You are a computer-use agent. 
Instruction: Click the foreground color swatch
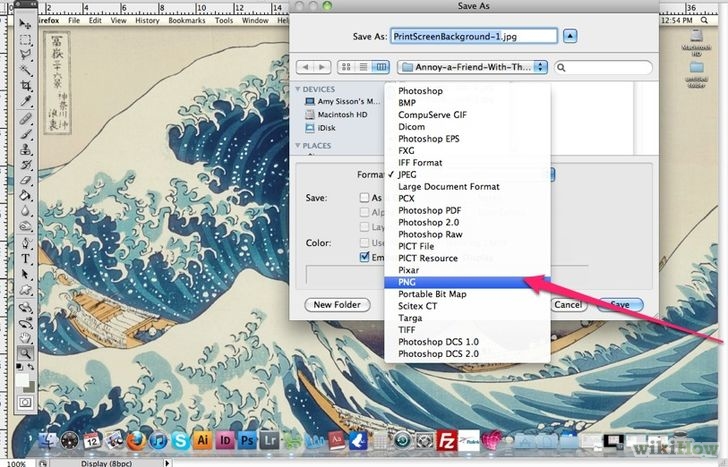[22, 380]
